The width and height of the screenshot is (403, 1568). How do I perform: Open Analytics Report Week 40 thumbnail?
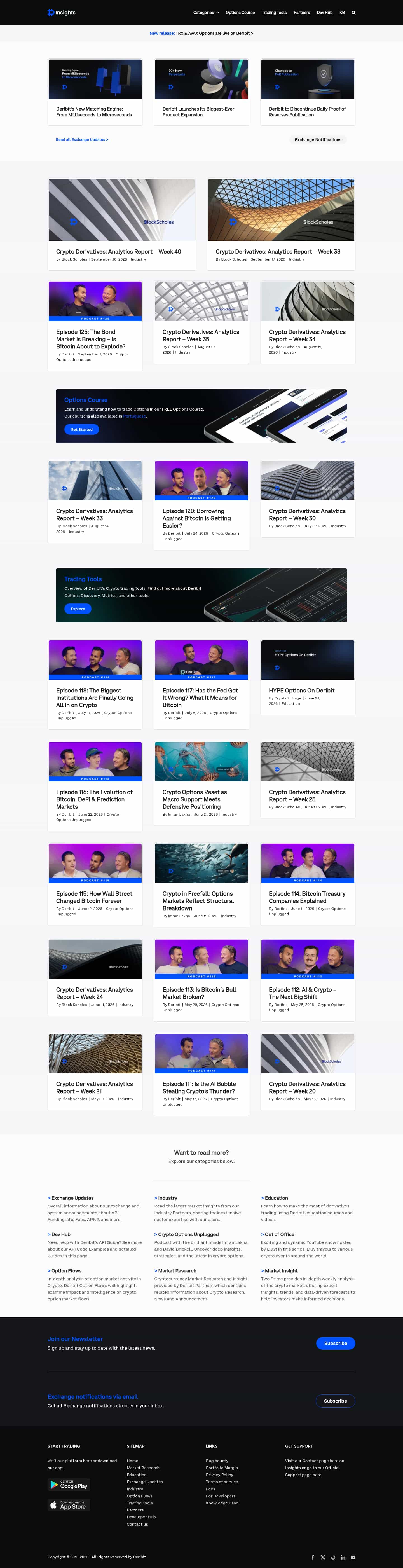click(122, 210)
